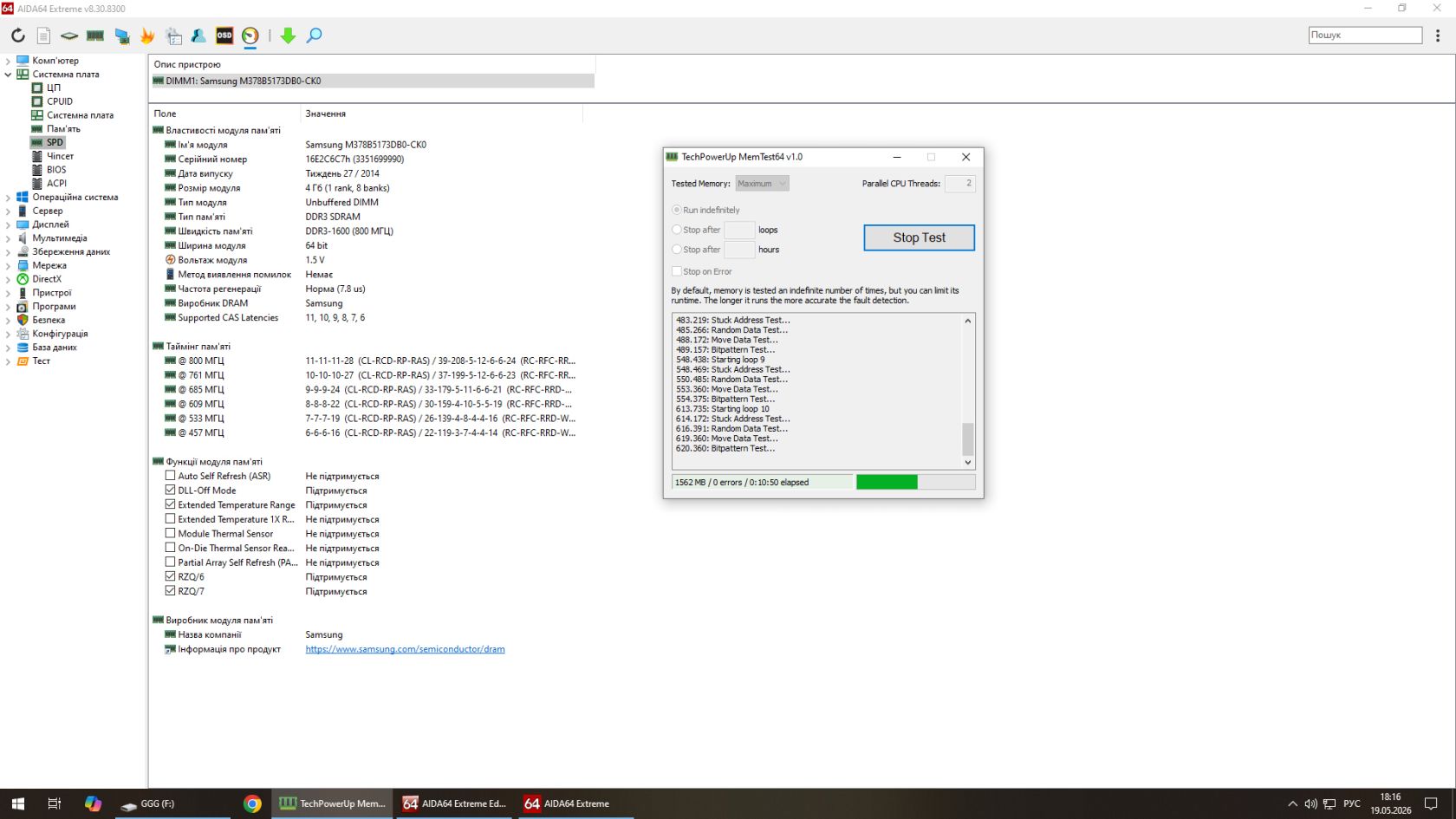Click the Поле column header
Screen dimensions: 1456x819
pos(224,114)
